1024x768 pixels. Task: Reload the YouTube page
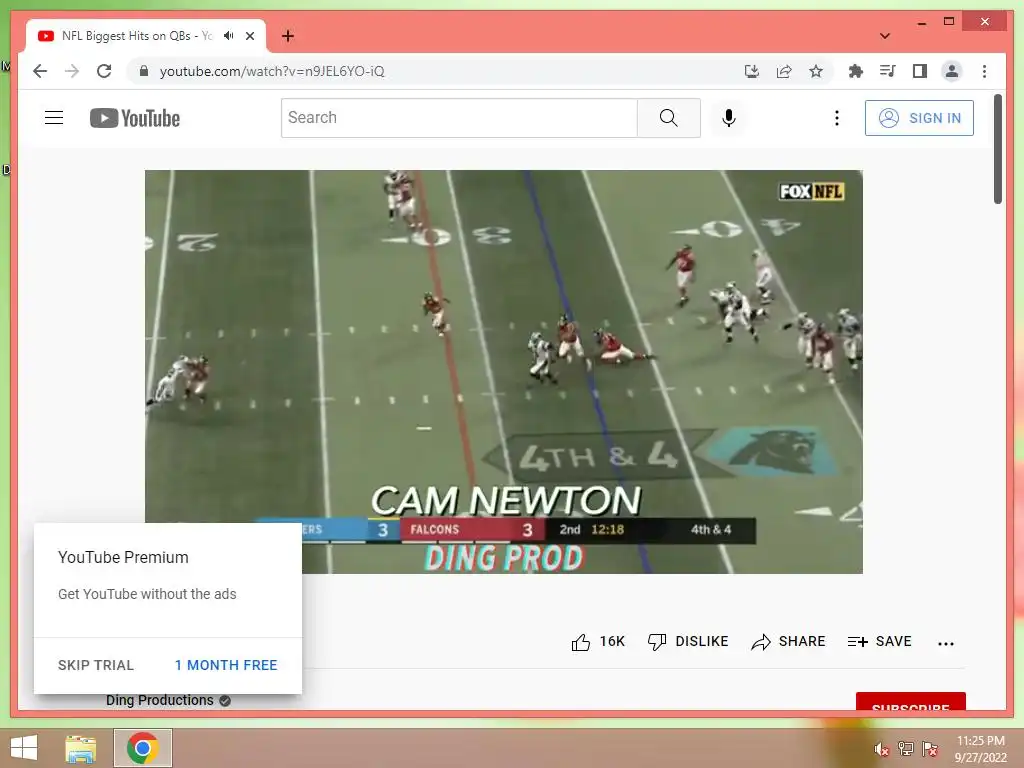tap(104, 71)
